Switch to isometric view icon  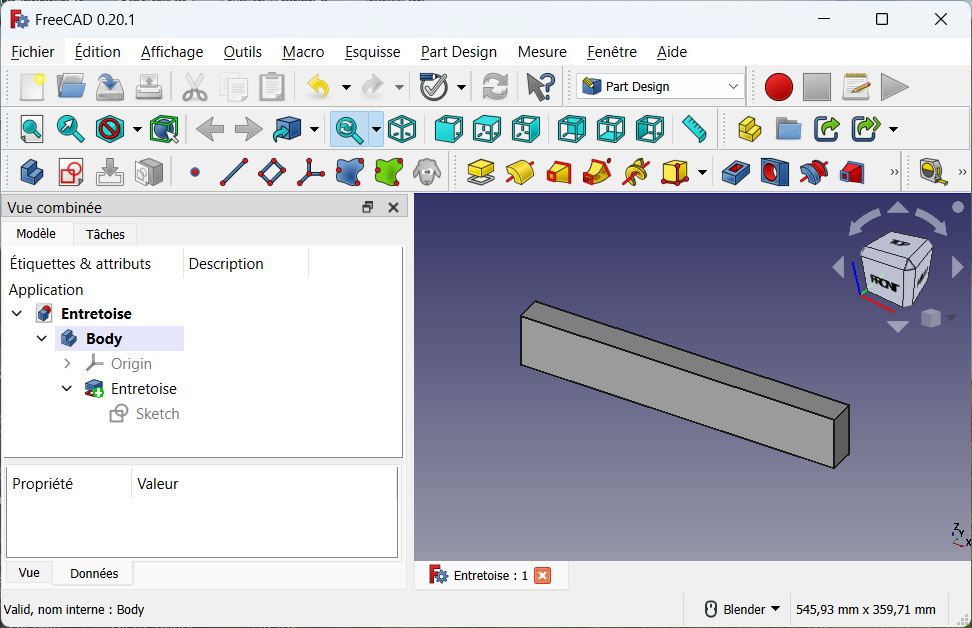402,129
